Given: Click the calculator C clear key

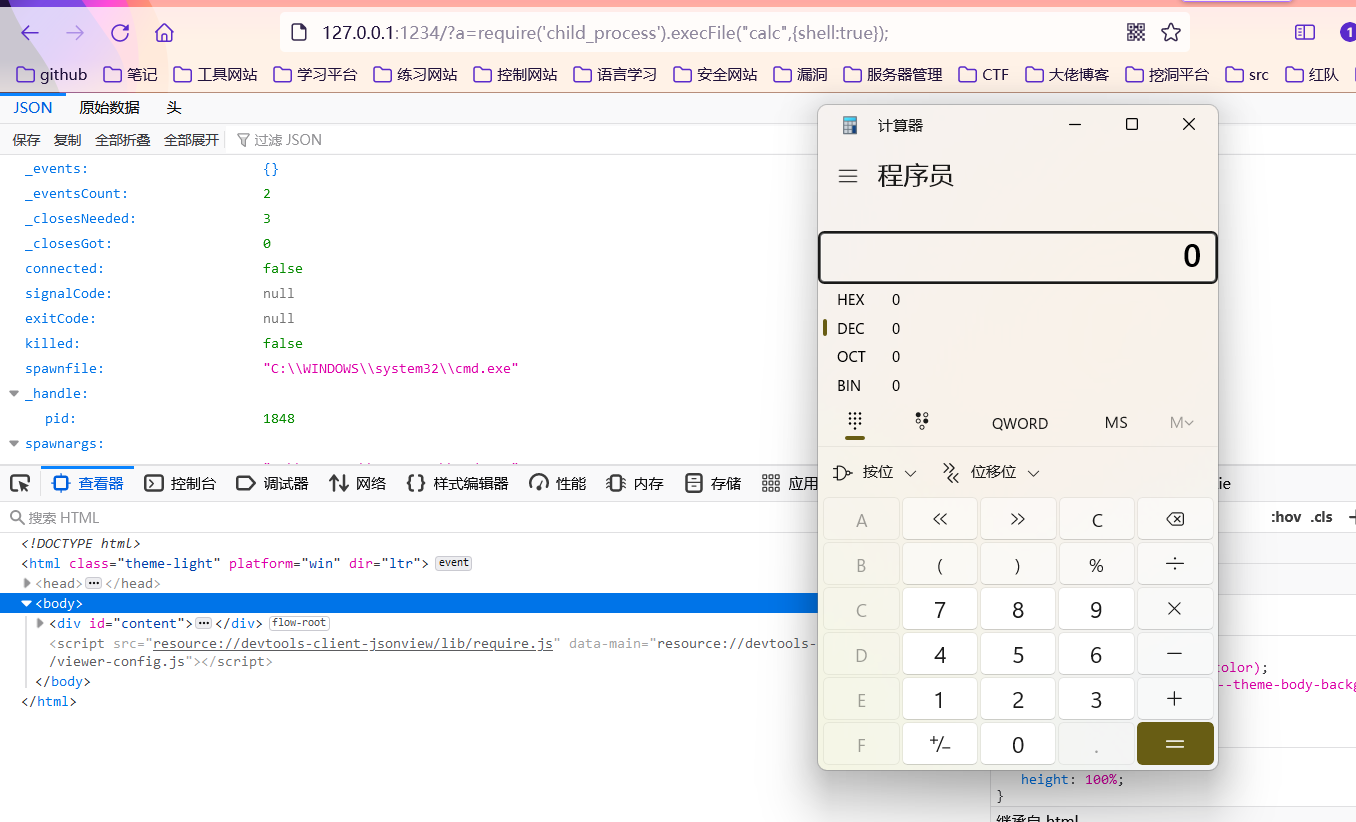Looking at the screenshot, I should pos(1097,520).
